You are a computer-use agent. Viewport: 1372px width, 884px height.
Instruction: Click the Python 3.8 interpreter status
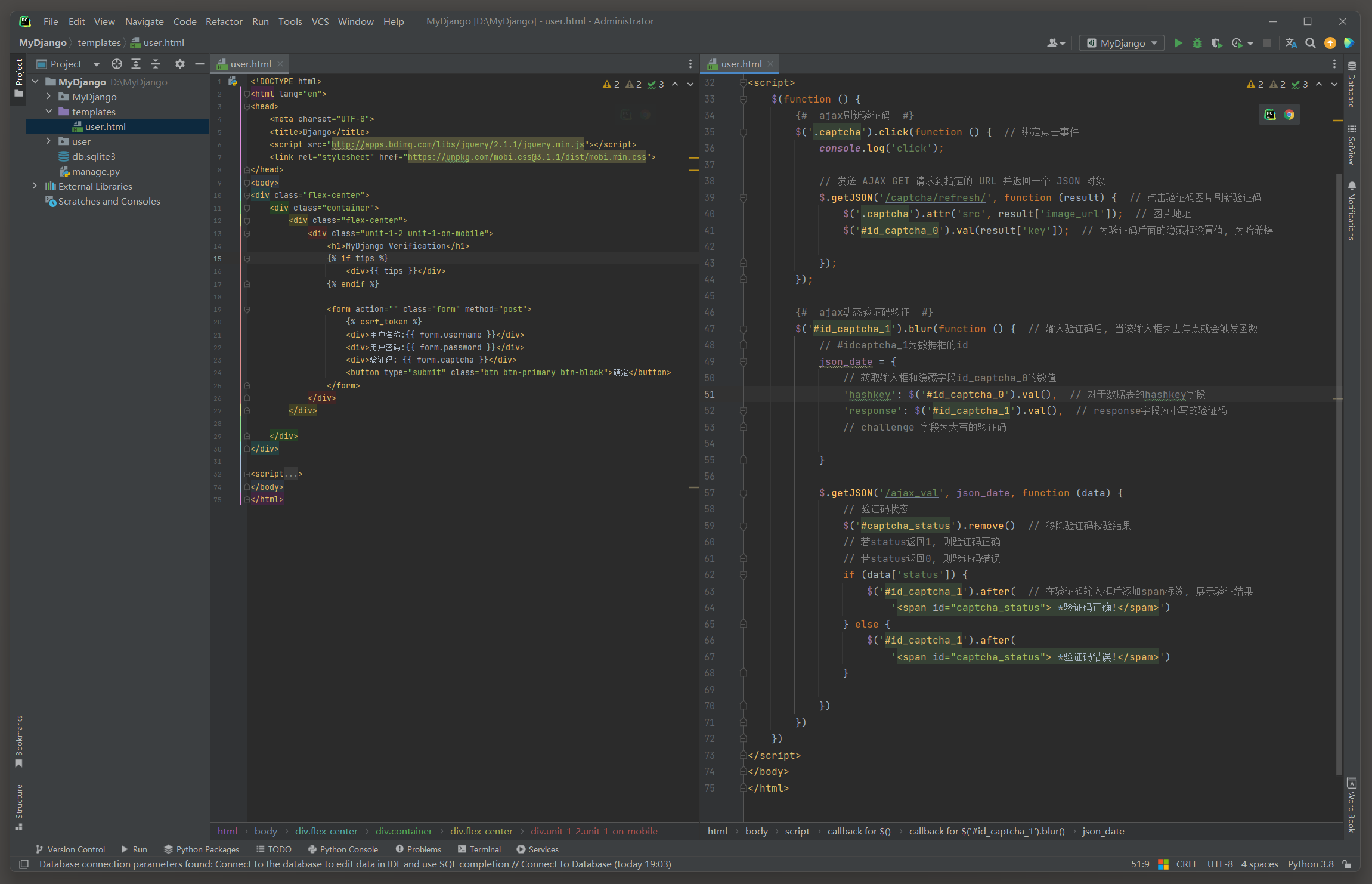1310,864
